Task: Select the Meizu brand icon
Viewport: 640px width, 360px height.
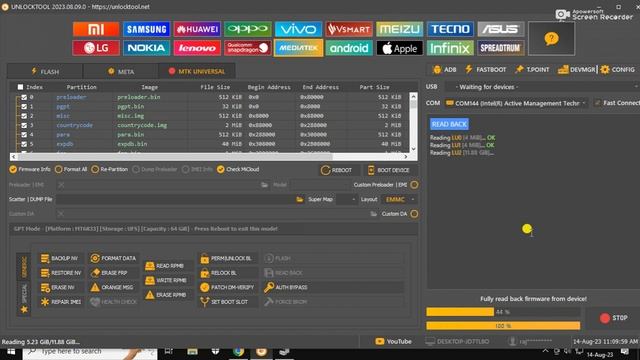Action: click(x=400, y=29)
